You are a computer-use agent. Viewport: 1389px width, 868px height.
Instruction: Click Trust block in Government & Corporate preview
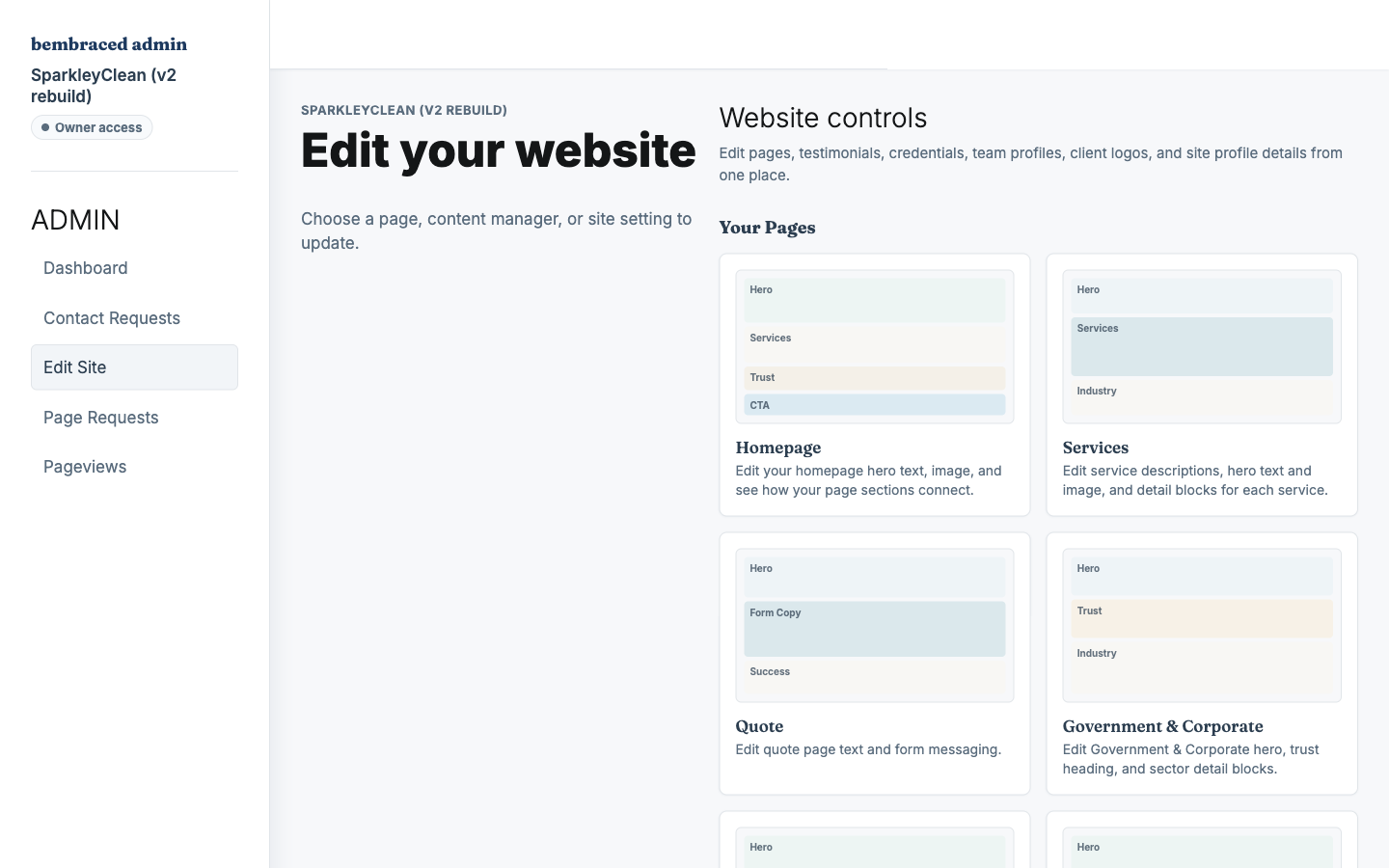pos(1202,618)
